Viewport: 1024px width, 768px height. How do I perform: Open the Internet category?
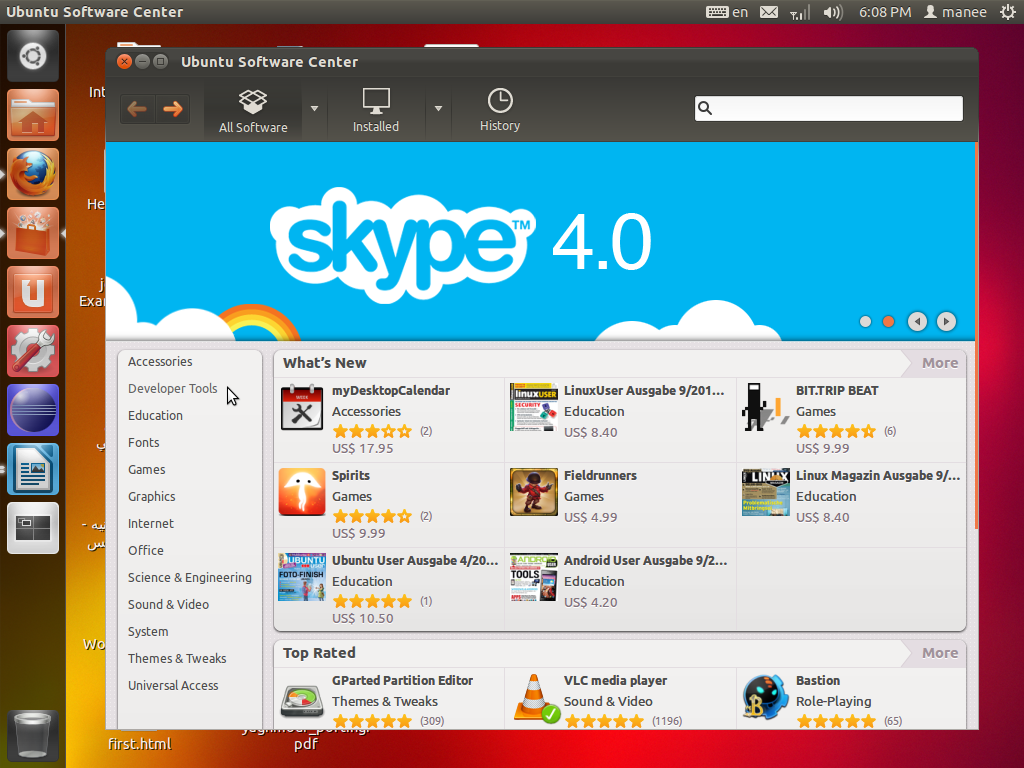(x=151, y=524)
